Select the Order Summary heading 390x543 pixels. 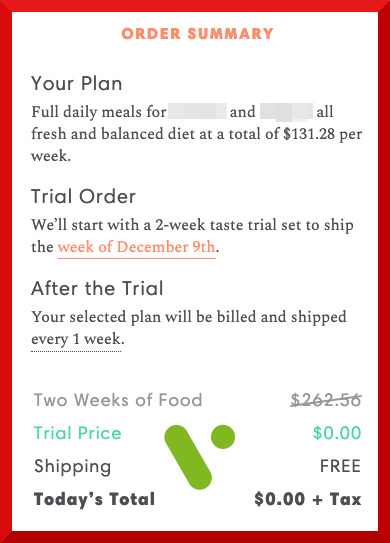coord(197,34)
